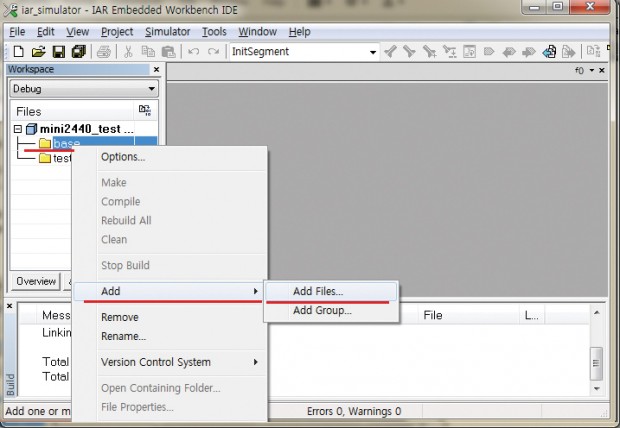Viewport: 620px width, 428px height.
Task: Click the Copy icon
Action: 148,51
